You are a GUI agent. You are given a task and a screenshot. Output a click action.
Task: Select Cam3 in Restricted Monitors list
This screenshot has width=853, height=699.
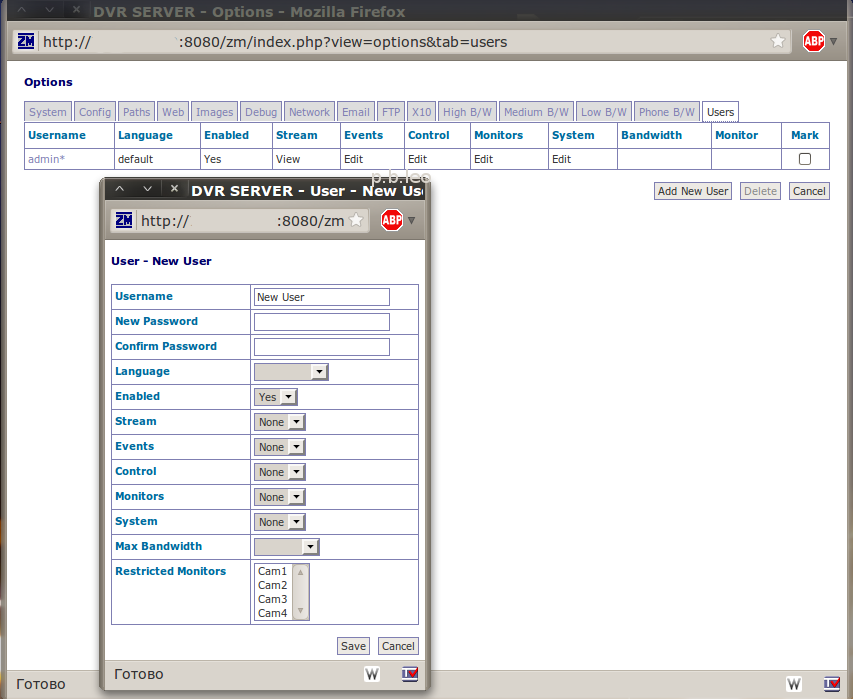(x=272, y=599)
